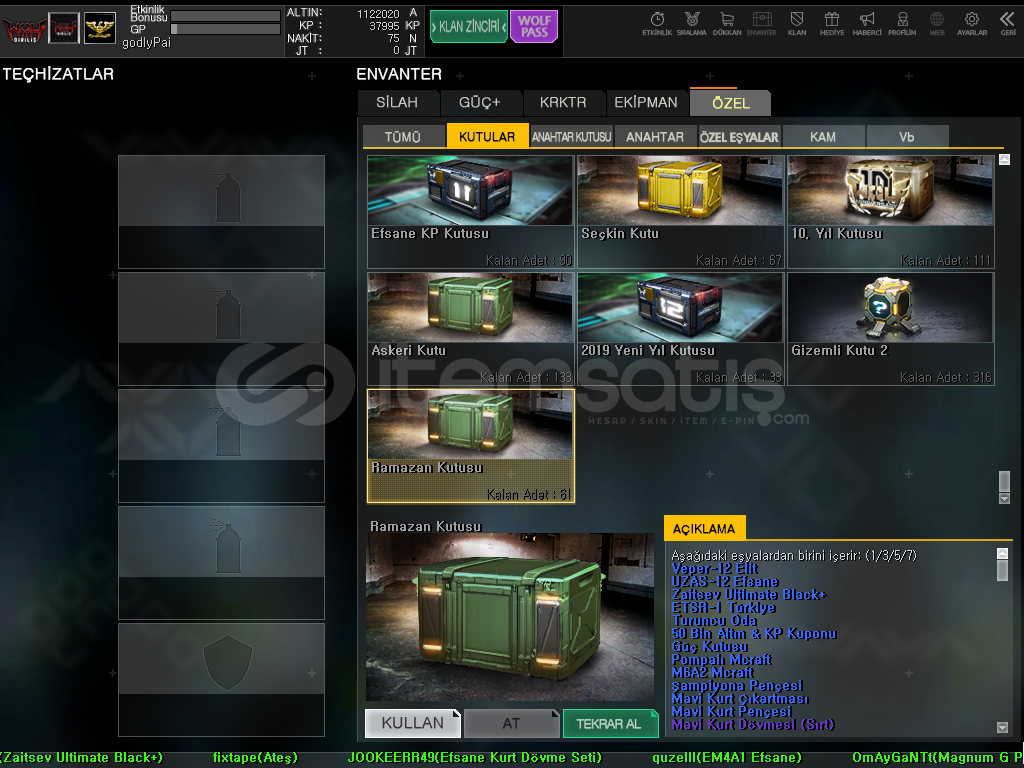This screenshot has height=768, width=1024.
Task: Select the Askeri Kutu item
Action: tap(470, 329)
